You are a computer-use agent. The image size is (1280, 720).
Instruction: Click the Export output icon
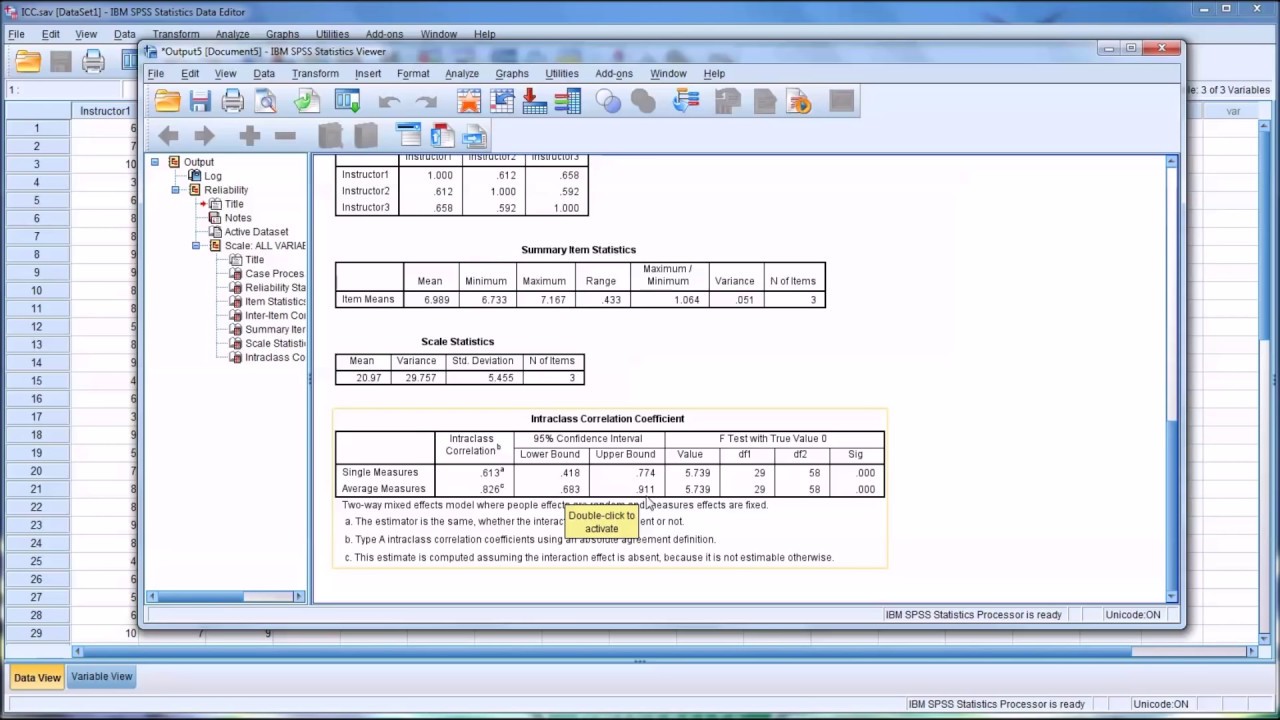(x=307, y=101)
